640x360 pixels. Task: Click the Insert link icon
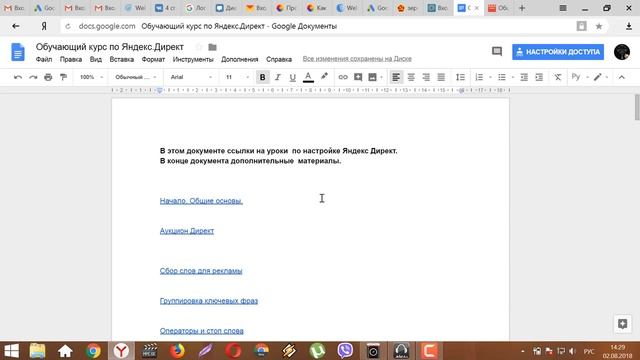click(x=343, y=77)
